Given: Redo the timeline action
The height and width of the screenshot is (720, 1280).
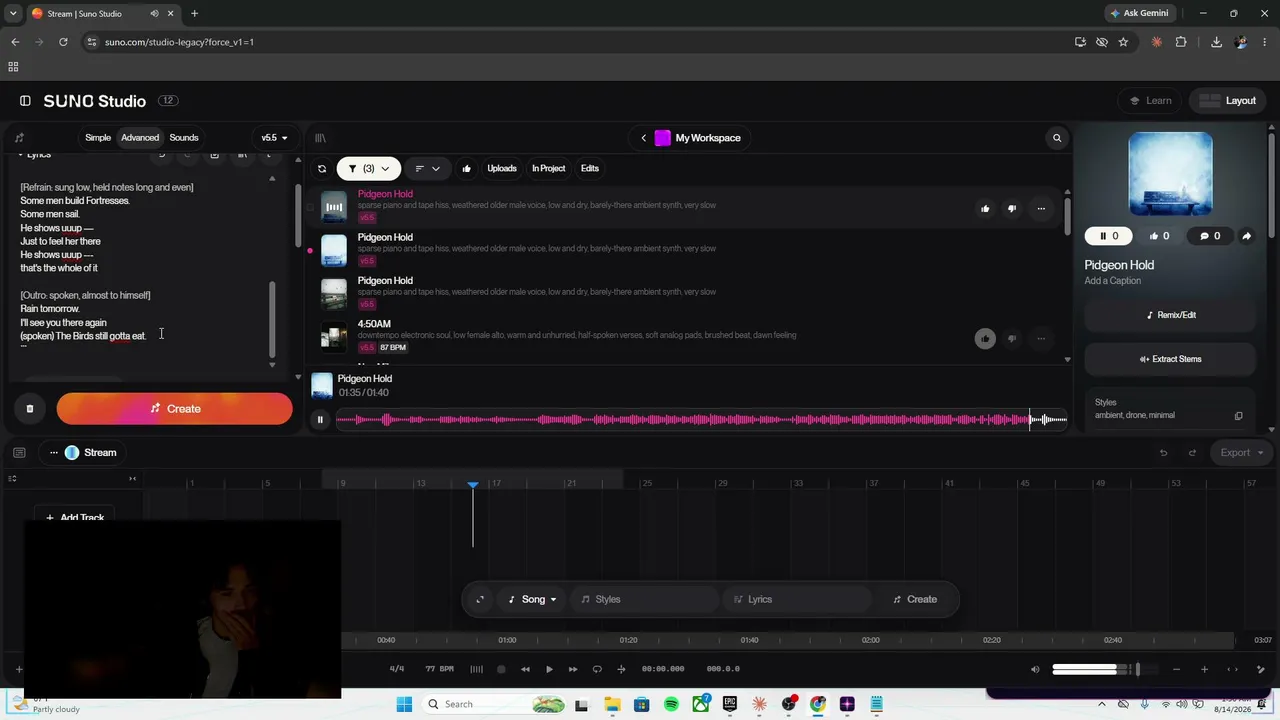Looking at the screenshot, I should pyautogui.click(x=1192, y=453).
